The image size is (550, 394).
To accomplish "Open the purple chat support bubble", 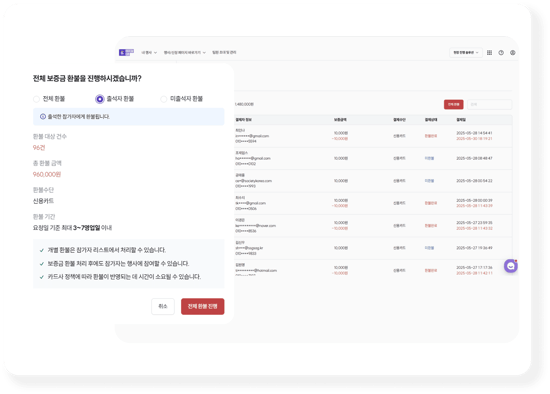I will tap(511, 266).
